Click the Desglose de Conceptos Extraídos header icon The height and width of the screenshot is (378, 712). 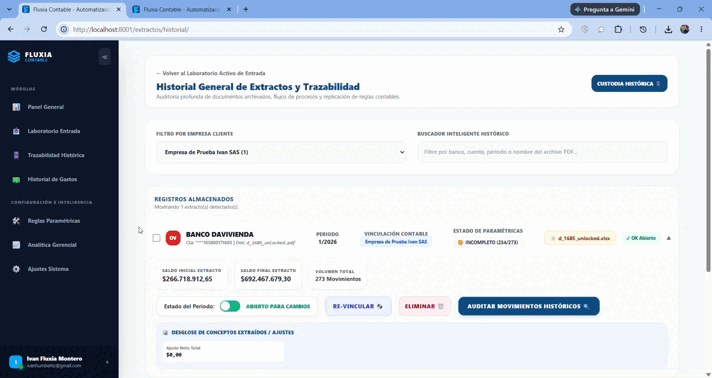(165, 333)
